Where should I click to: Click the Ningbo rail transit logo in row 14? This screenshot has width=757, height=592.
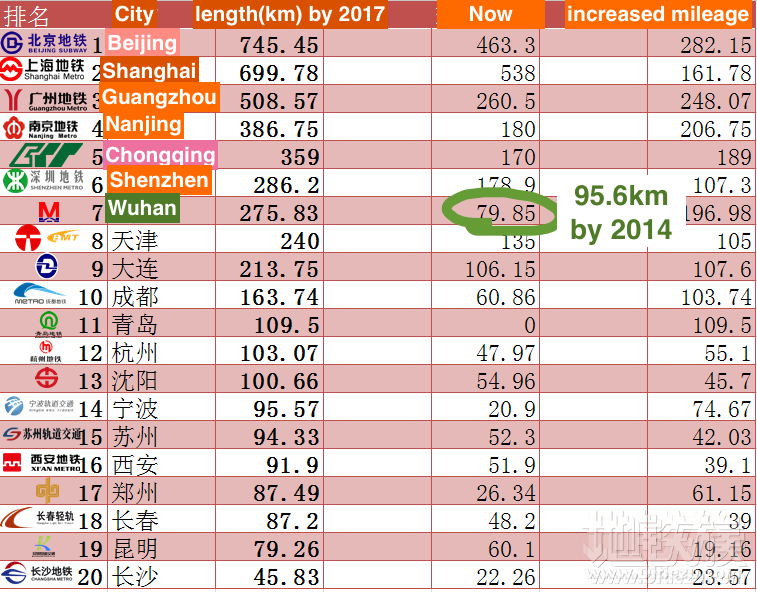pyautogui.click(x=39, y=406)
